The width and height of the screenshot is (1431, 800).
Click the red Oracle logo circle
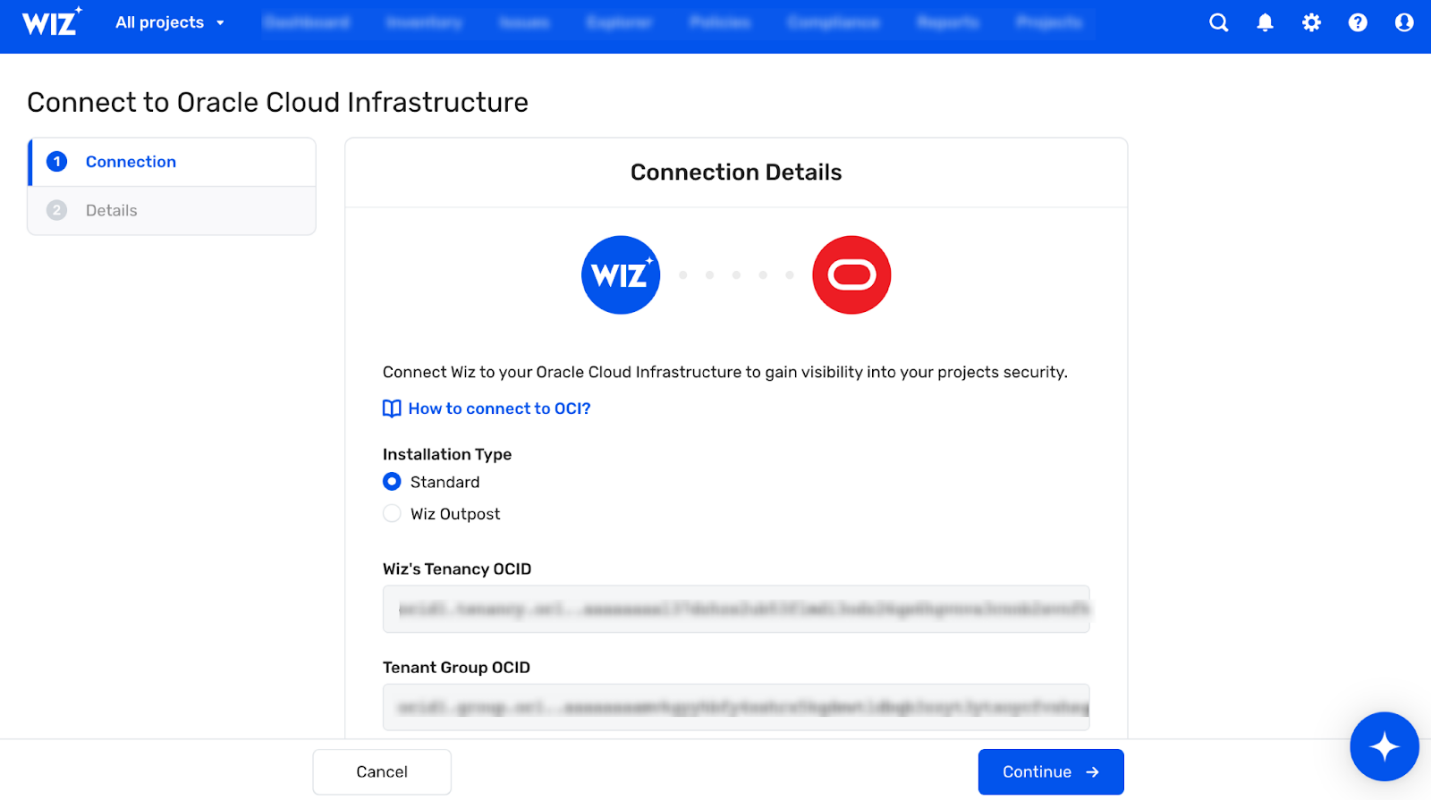(851, 275)
